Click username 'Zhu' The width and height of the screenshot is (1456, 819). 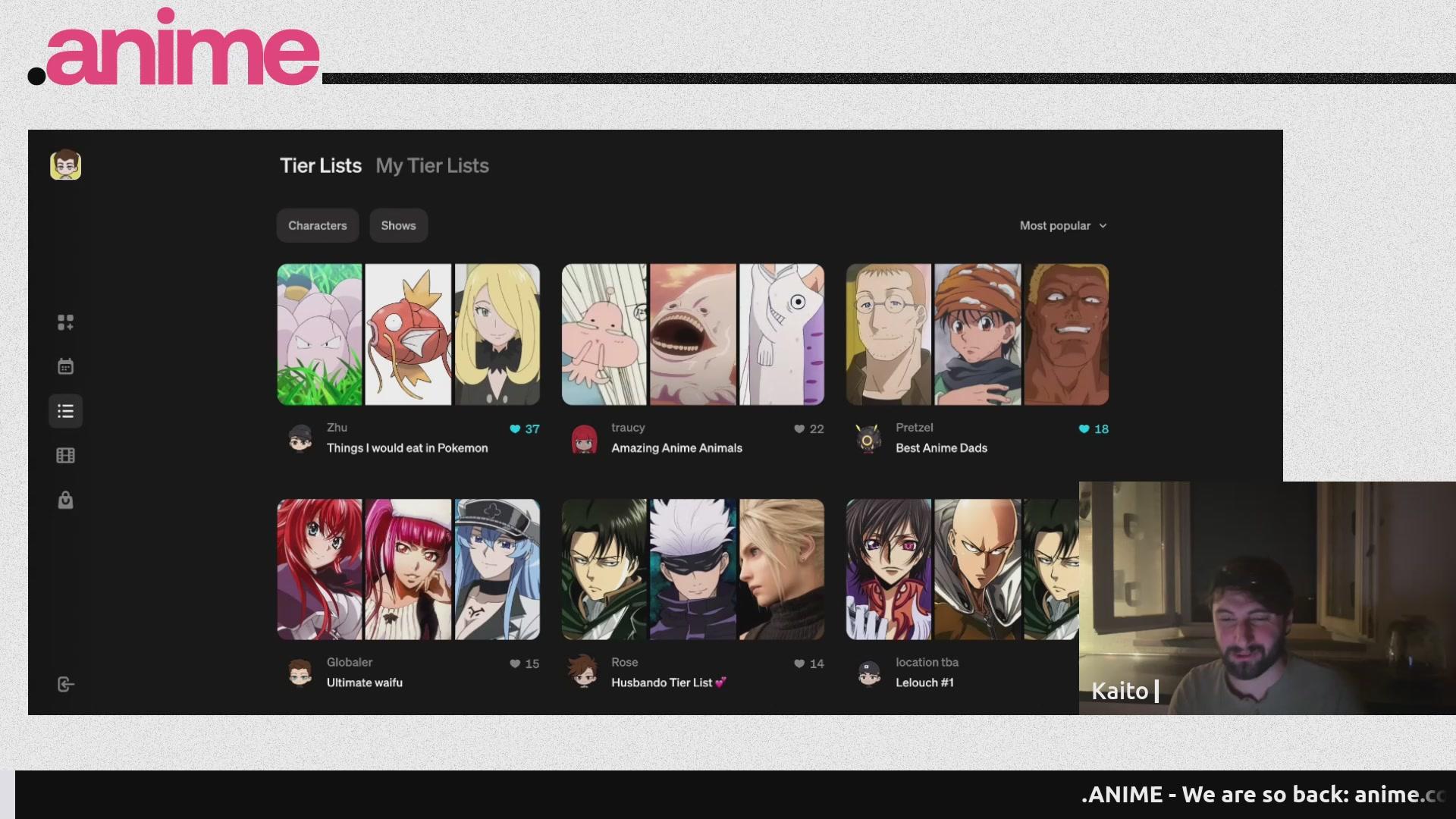click(x=337, y=428)
